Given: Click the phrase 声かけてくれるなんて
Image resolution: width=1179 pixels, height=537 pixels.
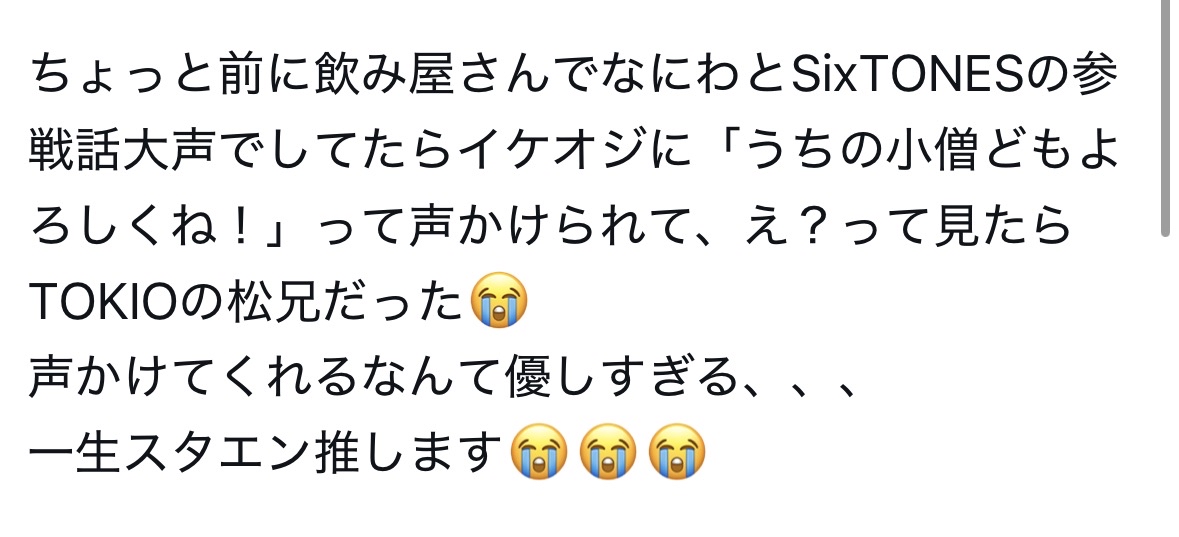Looking at the screenshot, I should [x=266, y=377].
